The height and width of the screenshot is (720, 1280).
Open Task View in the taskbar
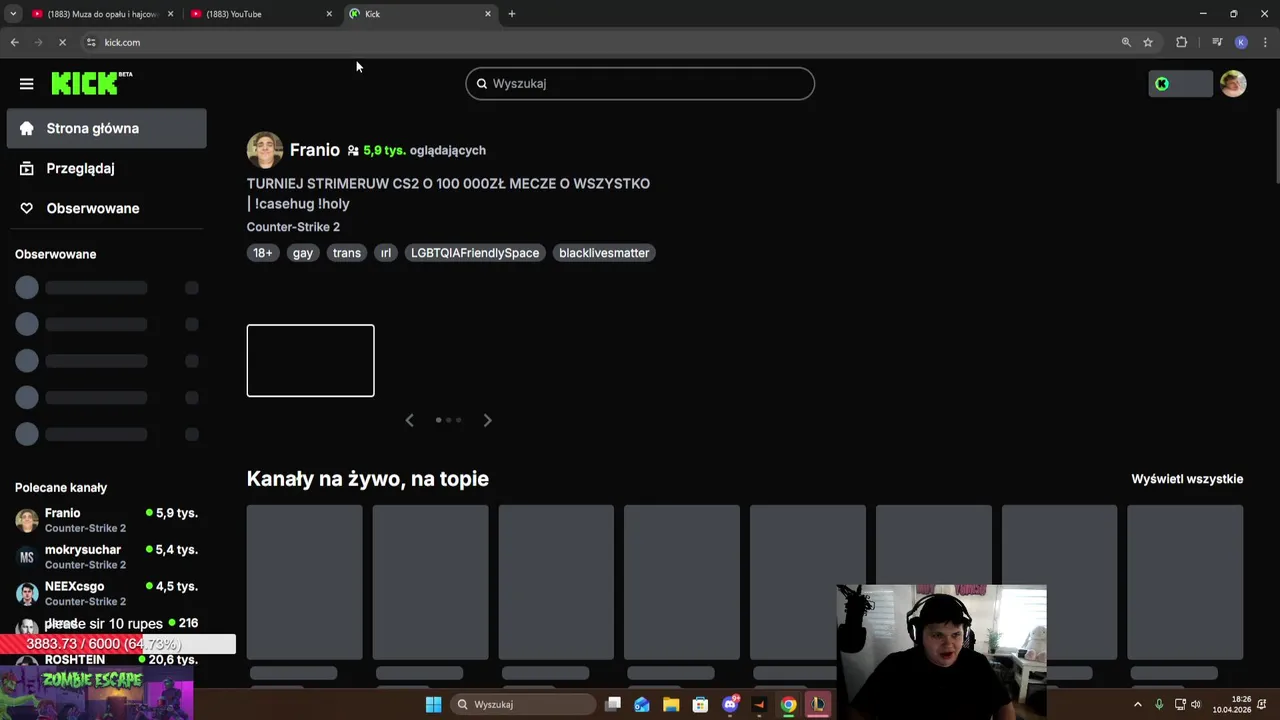pos(613,704)
